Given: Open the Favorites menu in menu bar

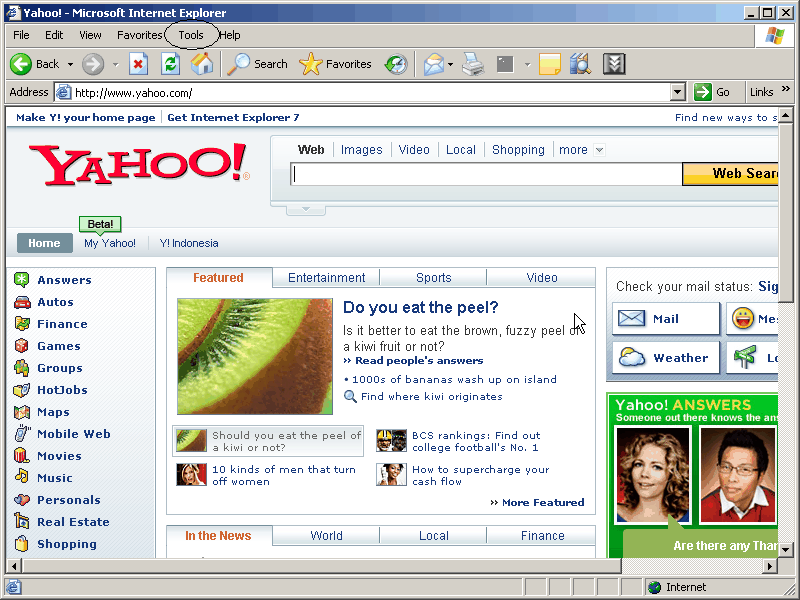Looking at the screenshot, I should click(x=139, y=35).
